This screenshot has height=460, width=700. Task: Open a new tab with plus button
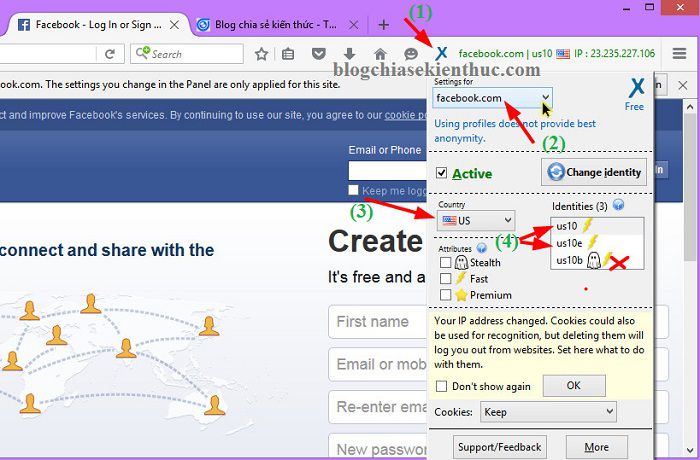click(383, 25)
